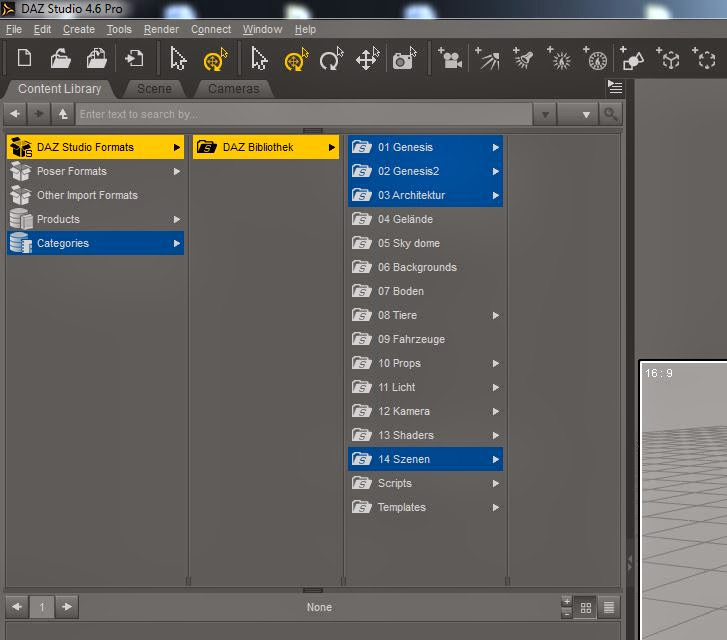This screenshot has height=640, width=727.
Task: Click the New Scene file icon
Action: point(24,59)
